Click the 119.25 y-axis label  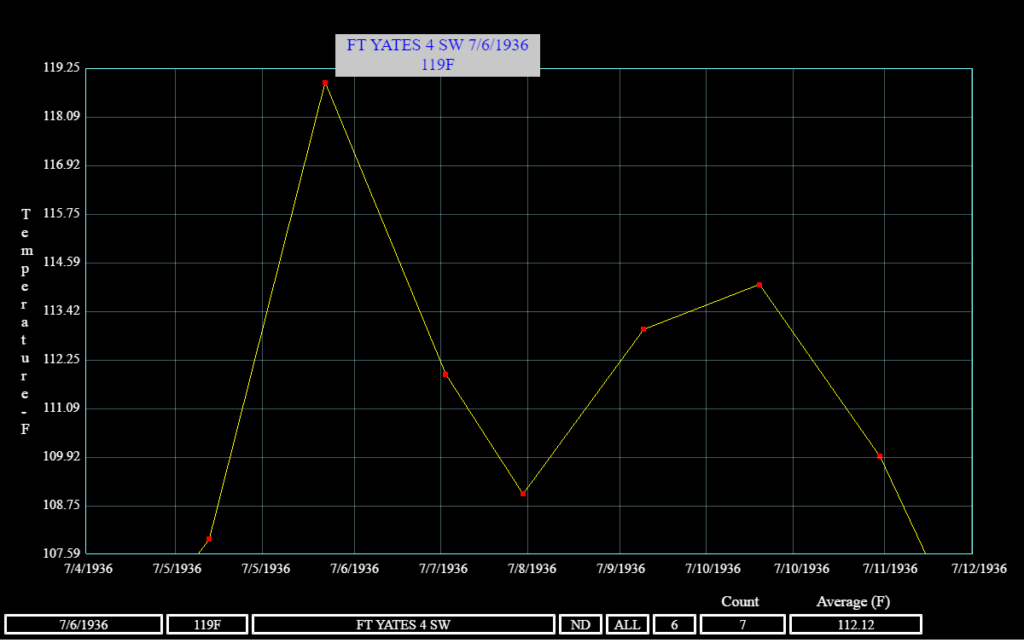pyautogui.click(x=61, y=68)
